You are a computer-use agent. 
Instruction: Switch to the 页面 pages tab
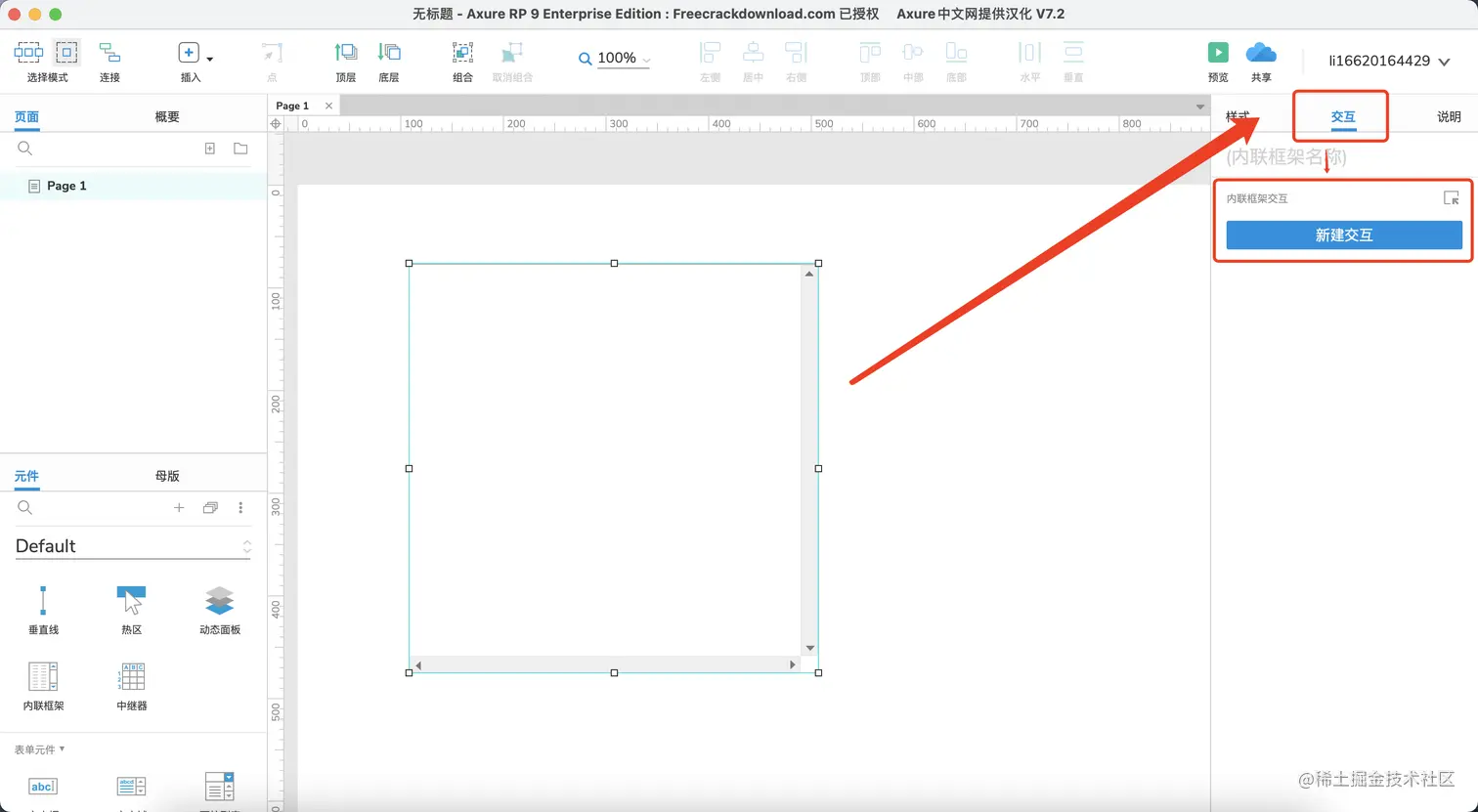pos(26,116)
